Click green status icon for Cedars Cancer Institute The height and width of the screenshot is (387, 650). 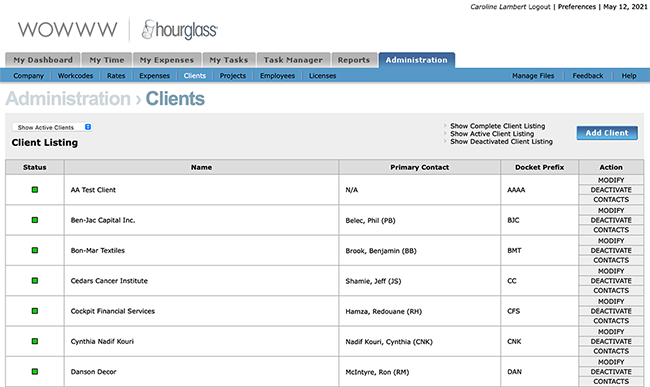pos(35,281)
